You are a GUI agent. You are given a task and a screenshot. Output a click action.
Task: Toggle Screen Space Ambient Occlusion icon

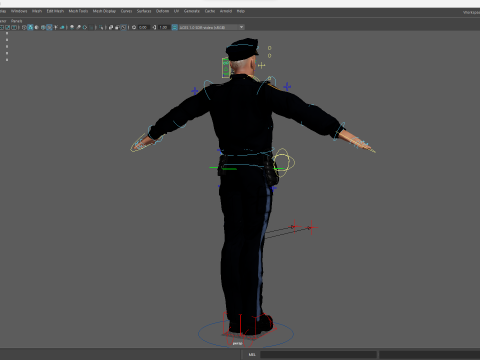72,27
